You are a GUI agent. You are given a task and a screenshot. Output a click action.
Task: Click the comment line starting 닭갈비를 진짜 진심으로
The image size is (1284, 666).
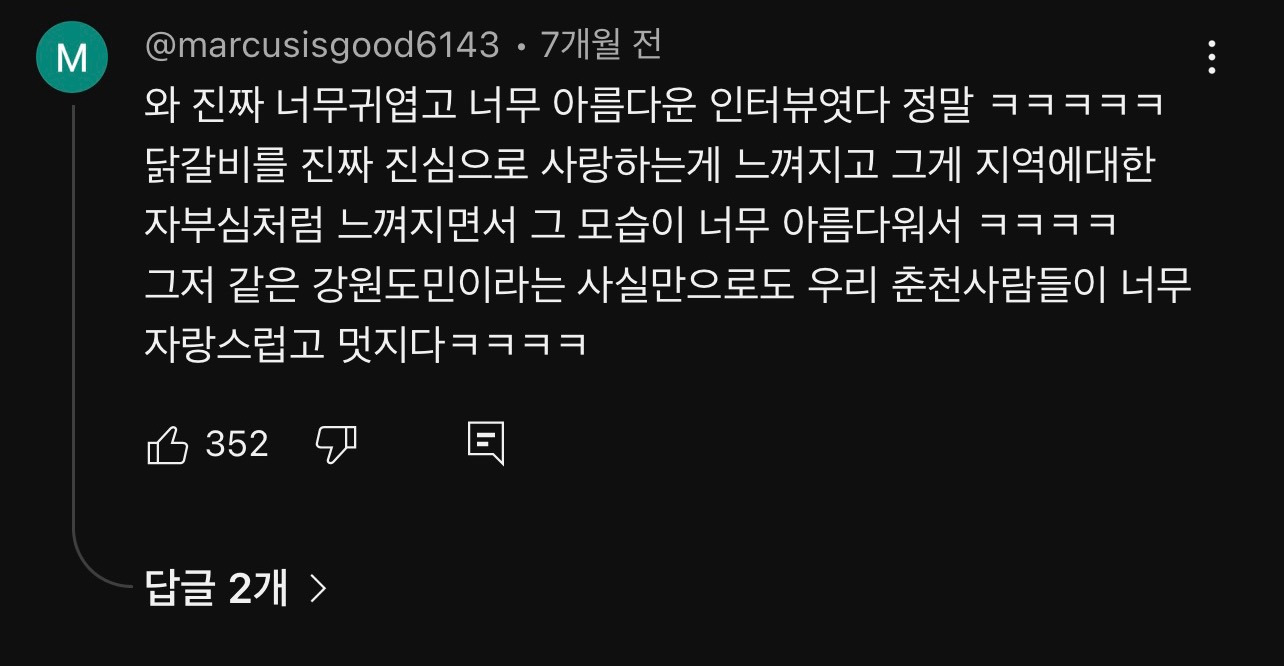pos(650,165)
